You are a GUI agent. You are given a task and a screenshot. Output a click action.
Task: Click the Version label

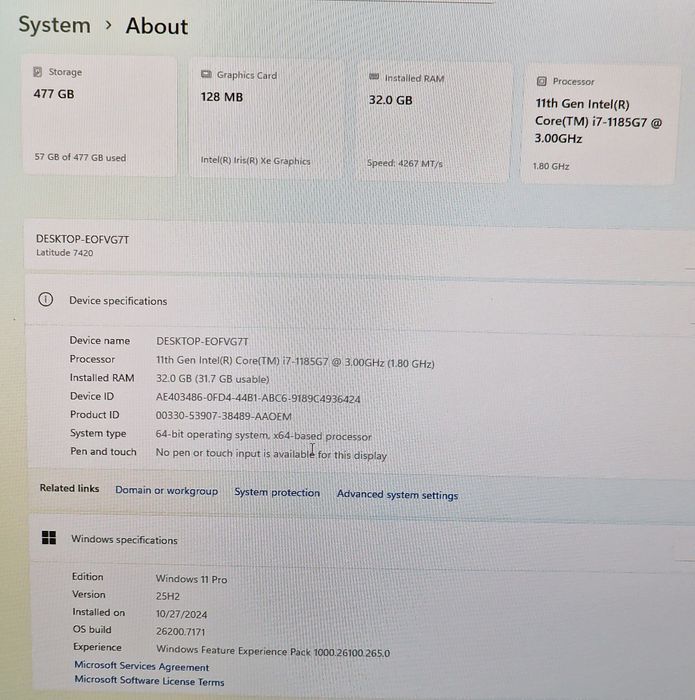tap(89, 595)
